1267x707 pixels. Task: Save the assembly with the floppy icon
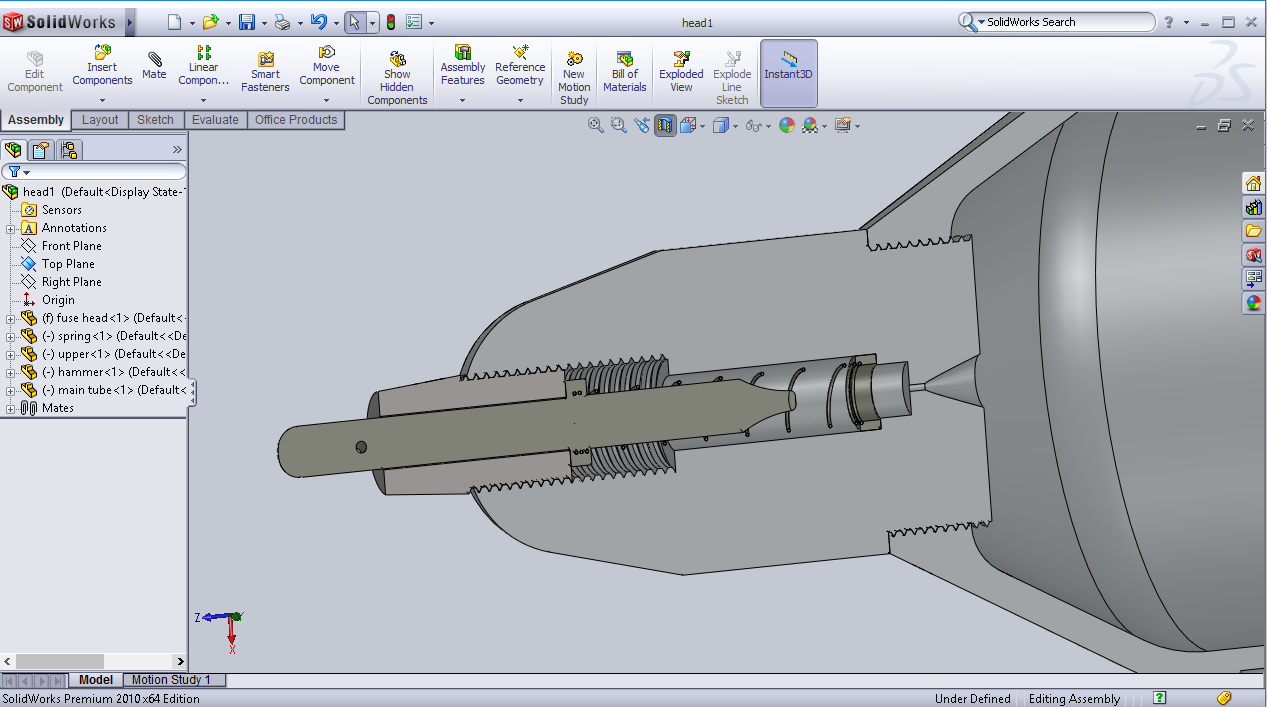(x=247, y=22)
